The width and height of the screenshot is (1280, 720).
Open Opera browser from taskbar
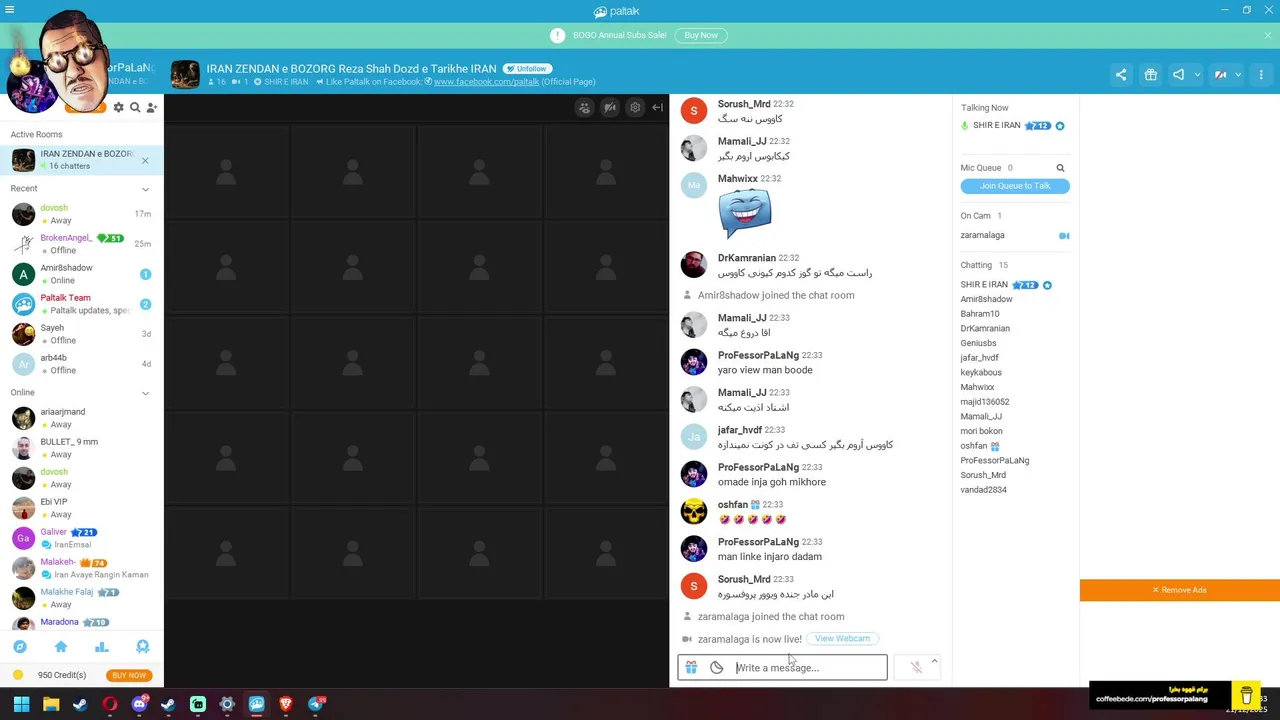click(110, 704)
